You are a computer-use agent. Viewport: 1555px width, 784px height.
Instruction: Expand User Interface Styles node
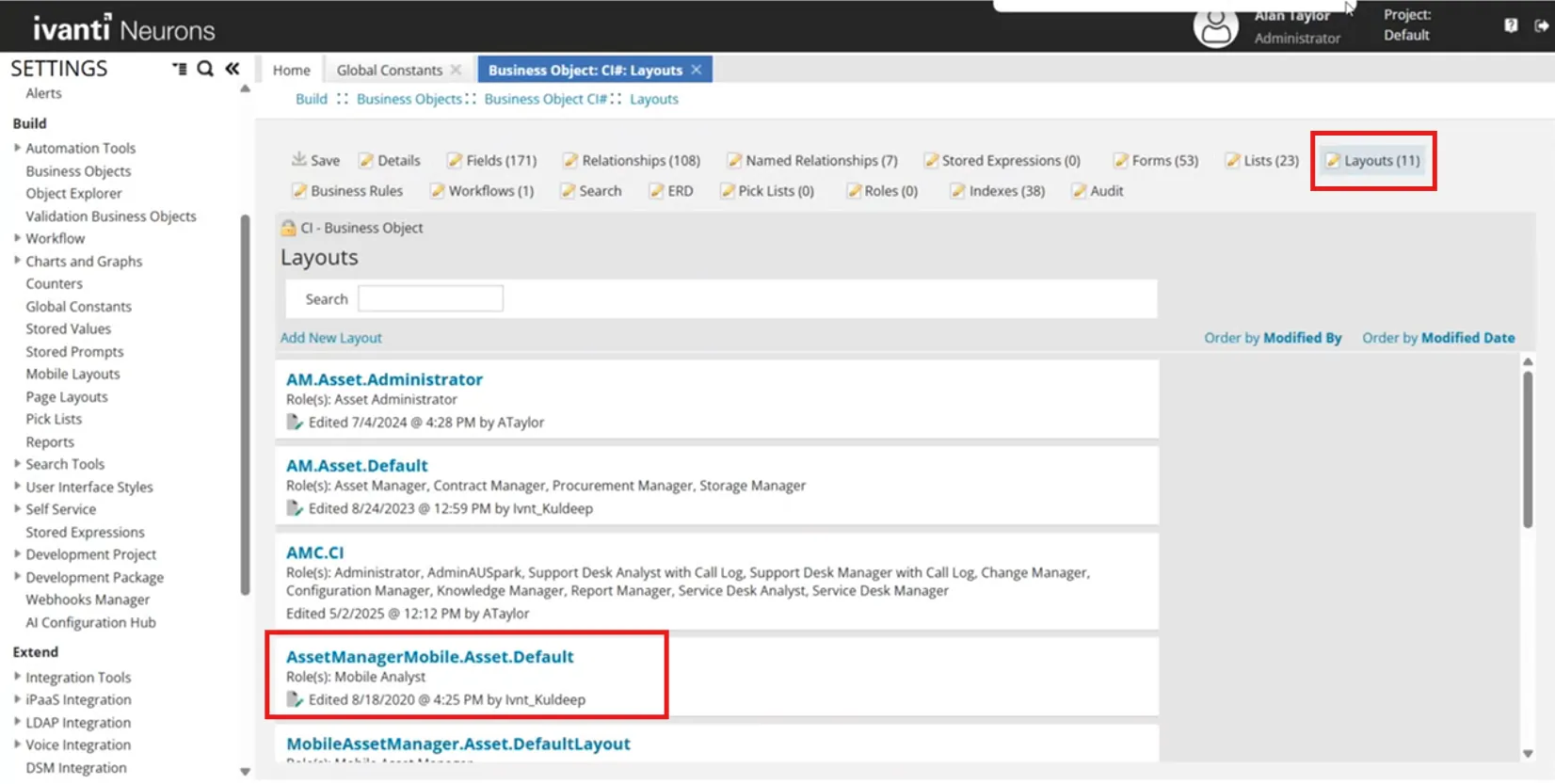click(x=17, y=487)
